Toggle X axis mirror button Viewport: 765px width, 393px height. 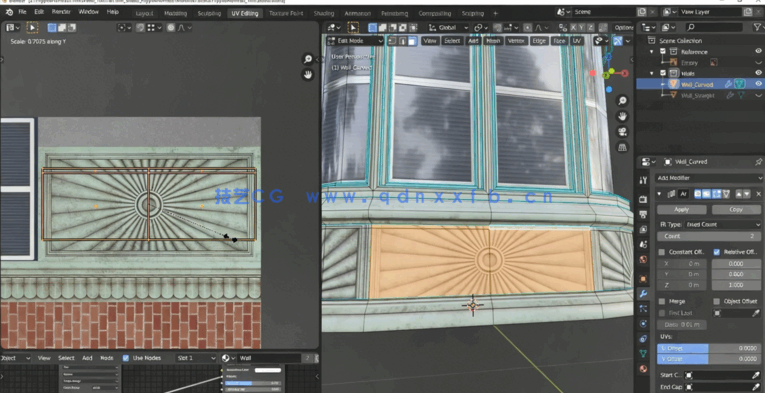click(x=574, y=28)
